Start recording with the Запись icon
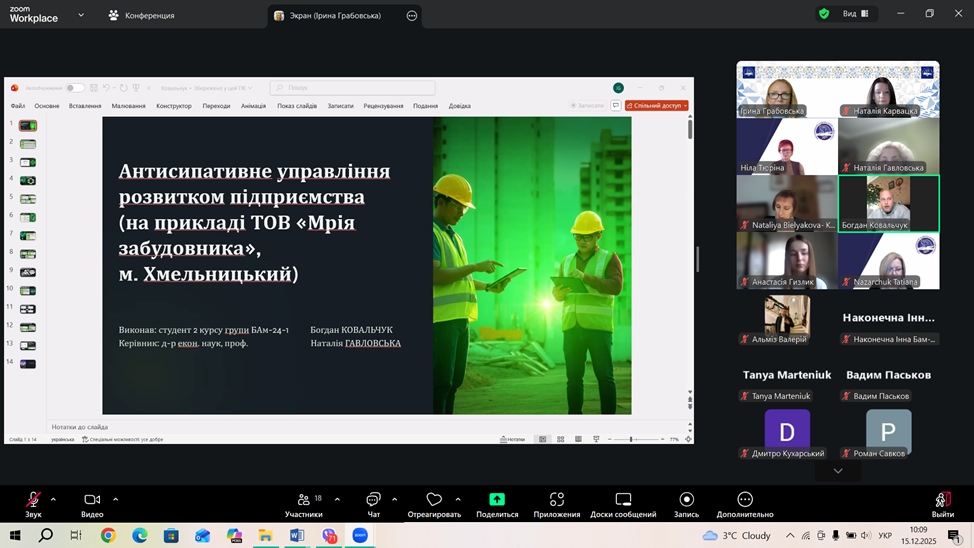This screenshot has width=974, height=548. [686, 499]
